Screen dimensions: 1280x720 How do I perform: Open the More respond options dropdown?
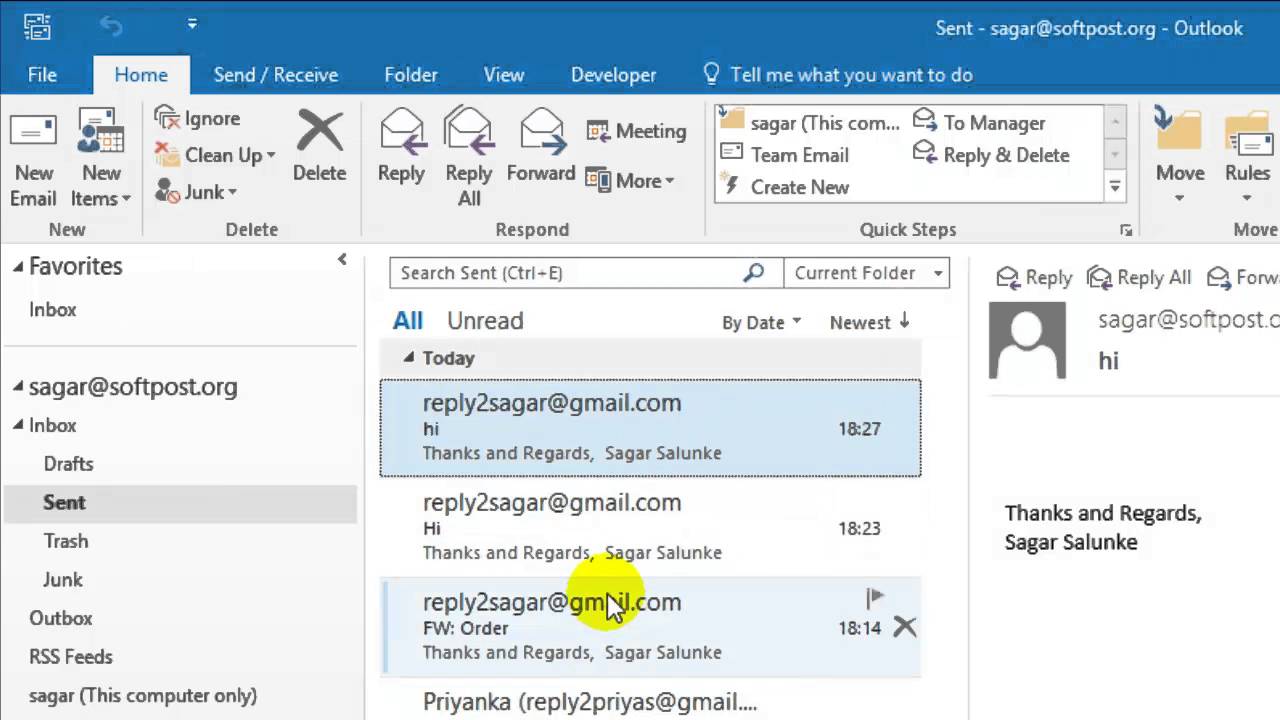click(630, 181)
